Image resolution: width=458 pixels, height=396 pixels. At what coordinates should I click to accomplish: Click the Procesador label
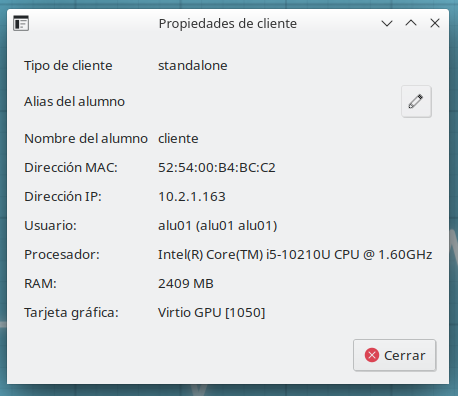(x=62, y=255)
